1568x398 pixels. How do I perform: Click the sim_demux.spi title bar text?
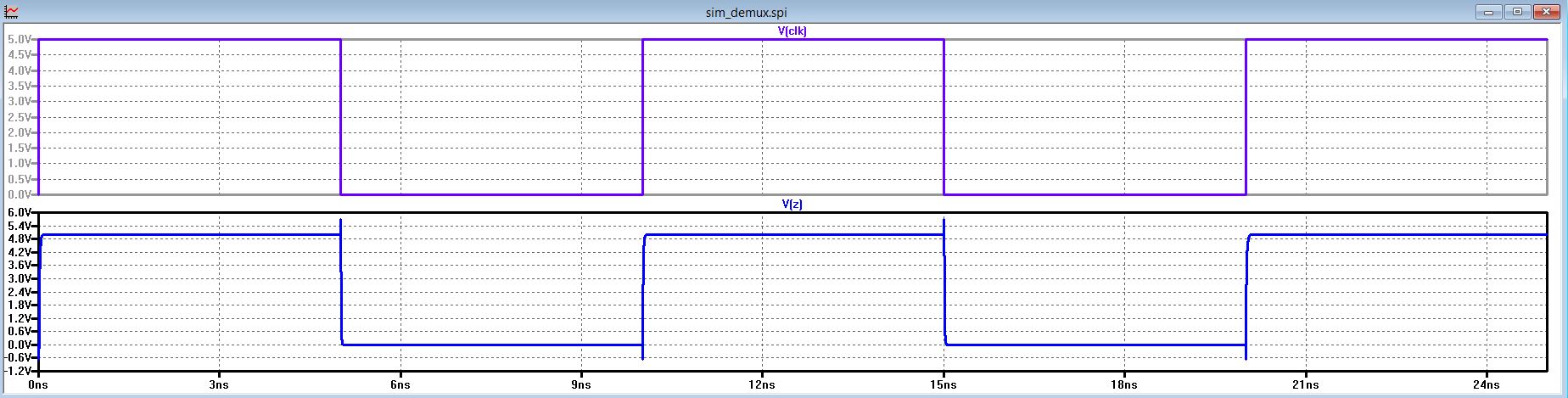[746, 13]
